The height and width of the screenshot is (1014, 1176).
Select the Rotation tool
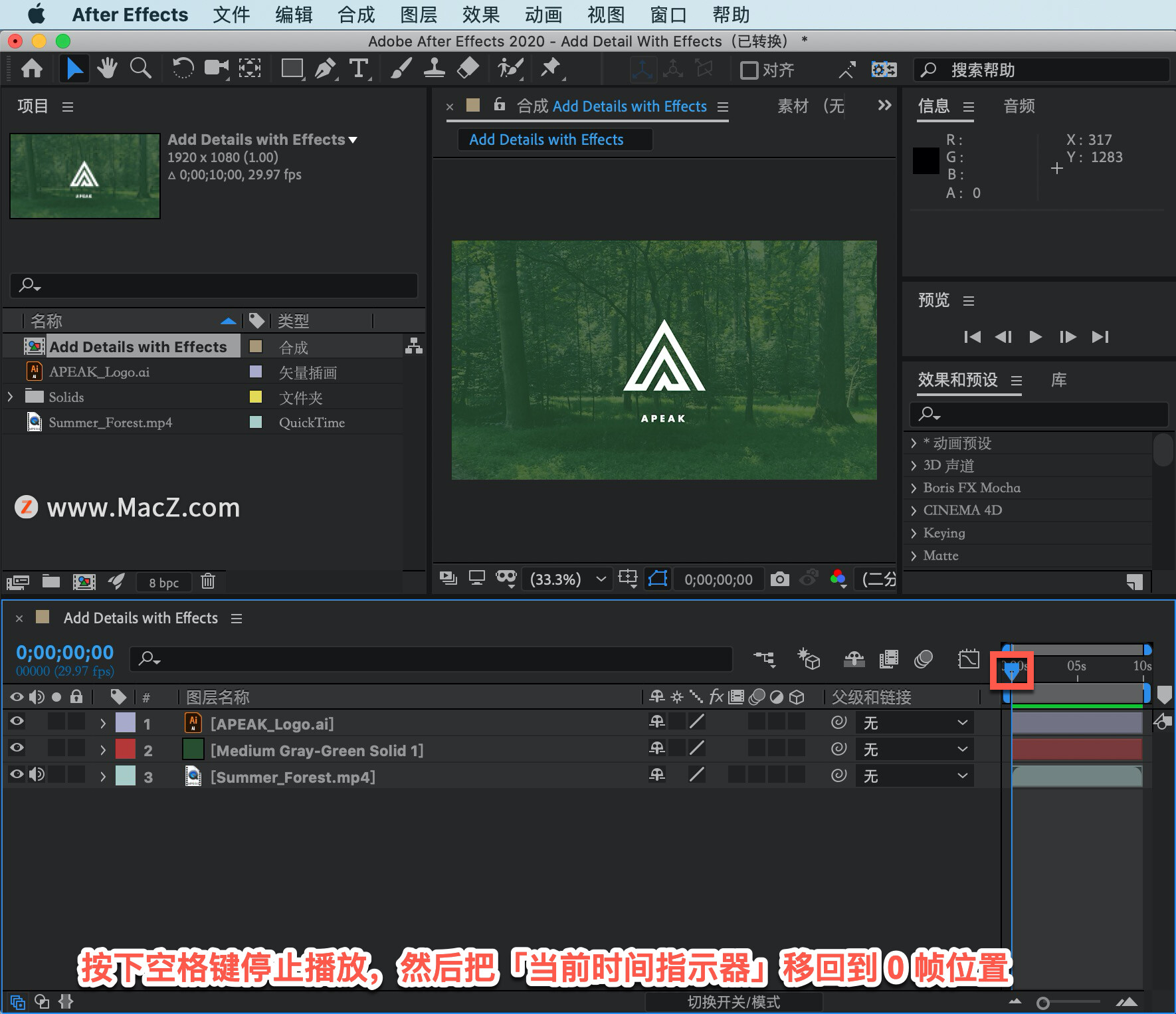(x=182, y=68)
